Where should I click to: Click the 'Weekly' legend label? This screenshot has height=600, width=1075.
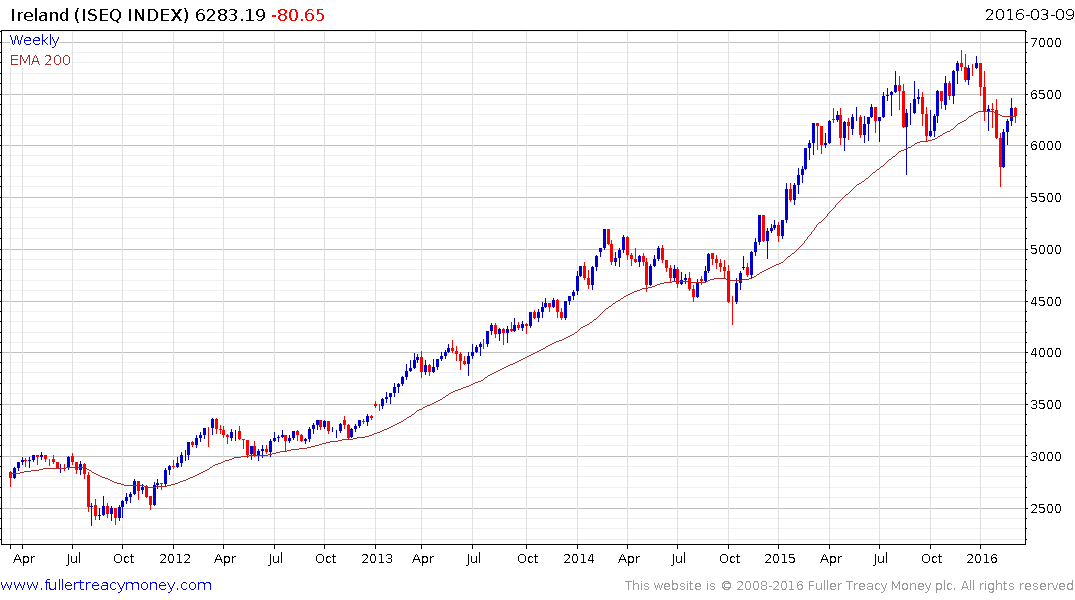click(x=34, y=40)
